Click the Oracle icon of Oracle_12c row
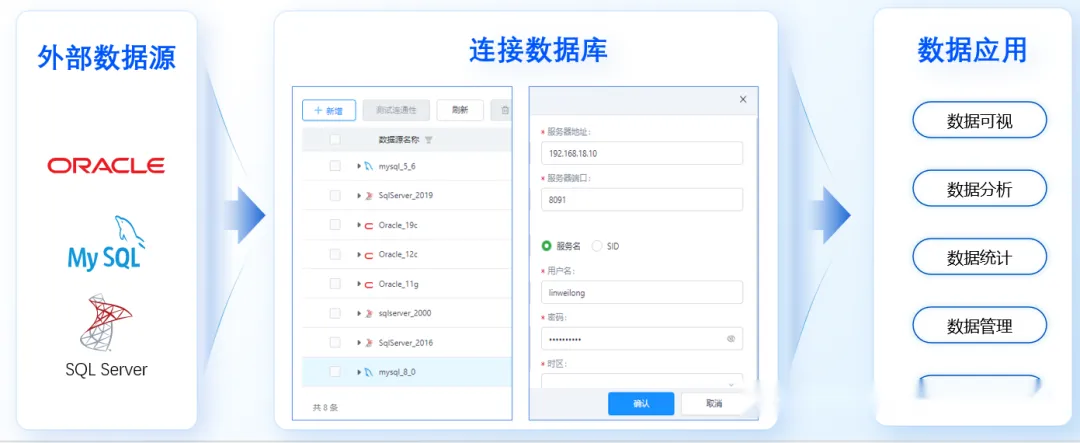 coord(369,255)
